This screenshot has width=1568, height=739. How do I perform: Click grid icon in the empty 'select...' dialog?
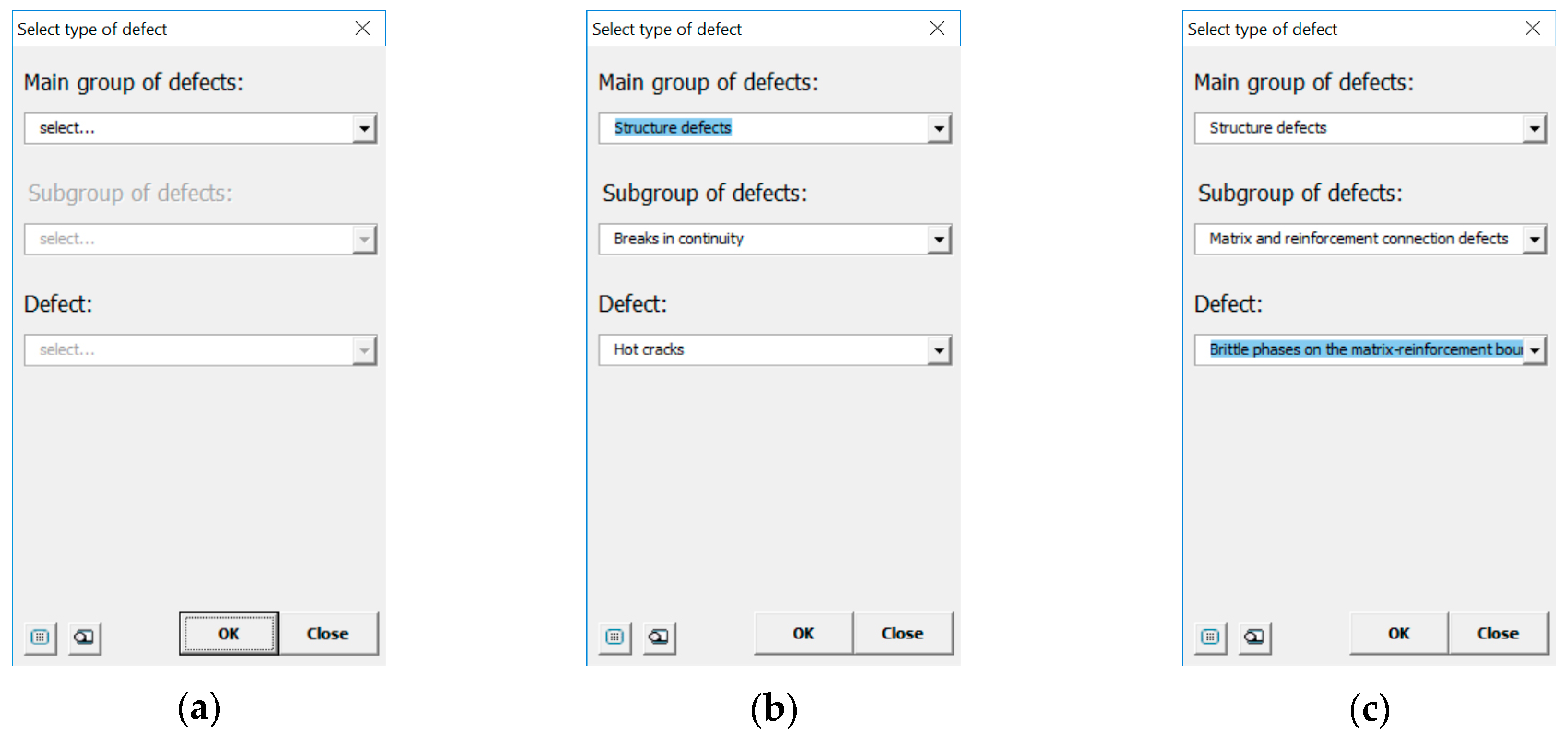point(40,637)
